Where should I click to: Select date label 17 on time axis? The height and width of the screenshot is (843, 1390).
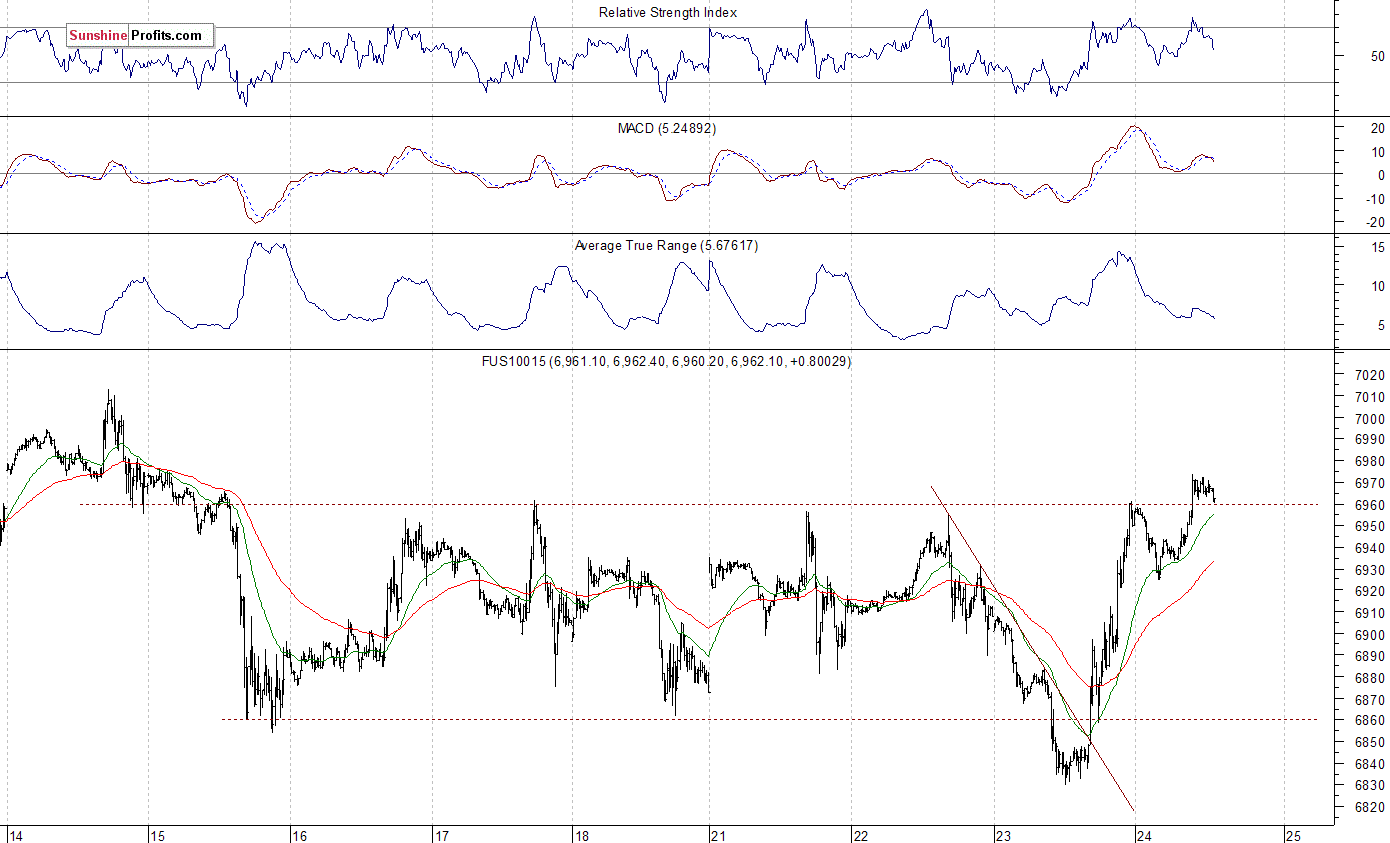[x=442, y=835]
